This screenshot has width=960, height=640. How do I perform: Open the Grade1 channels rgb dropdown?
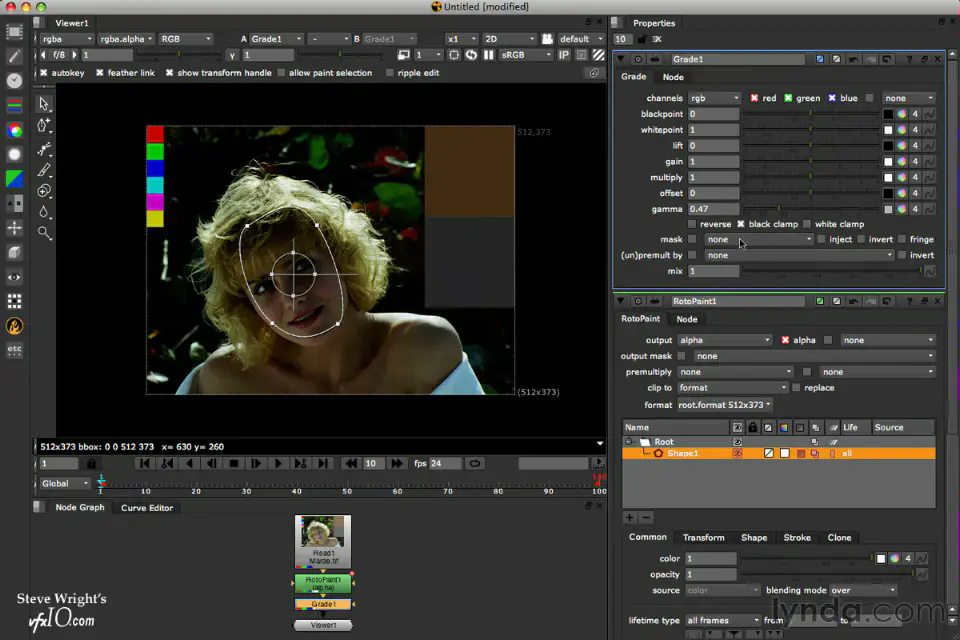pos(714,98)
